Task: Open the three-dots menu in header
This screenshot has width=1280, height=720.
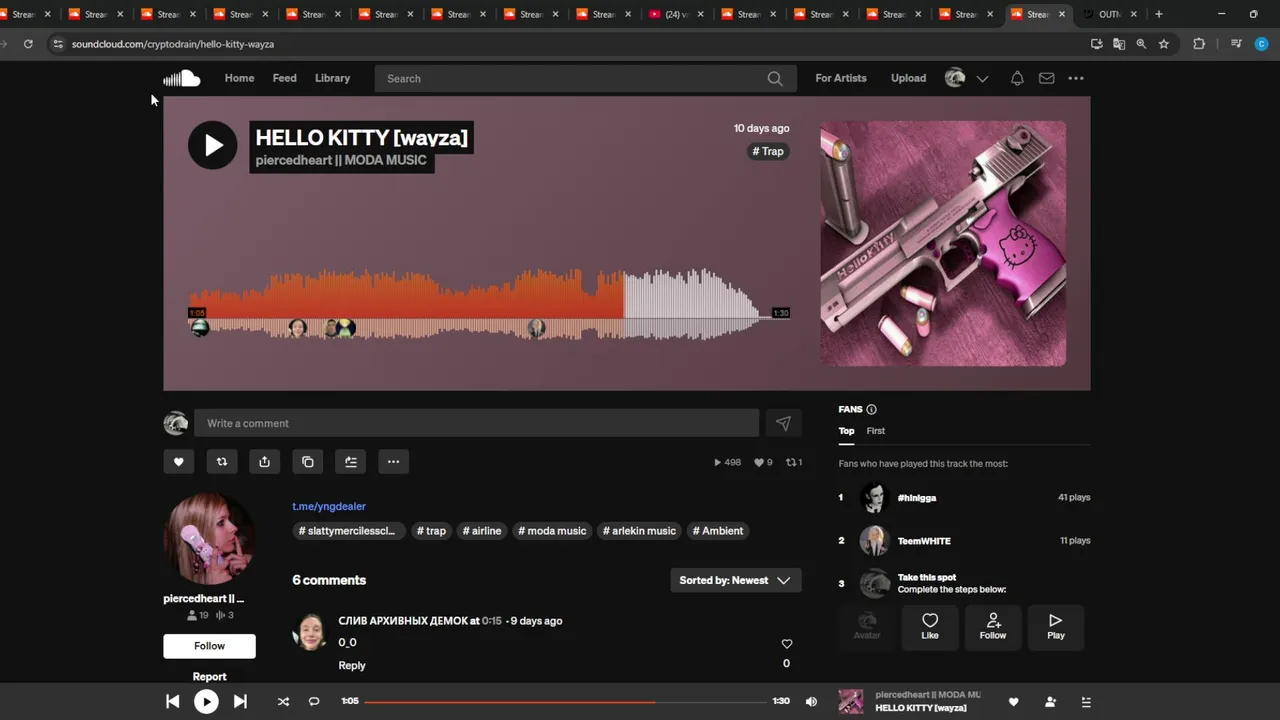Action: coord(1076,78)
